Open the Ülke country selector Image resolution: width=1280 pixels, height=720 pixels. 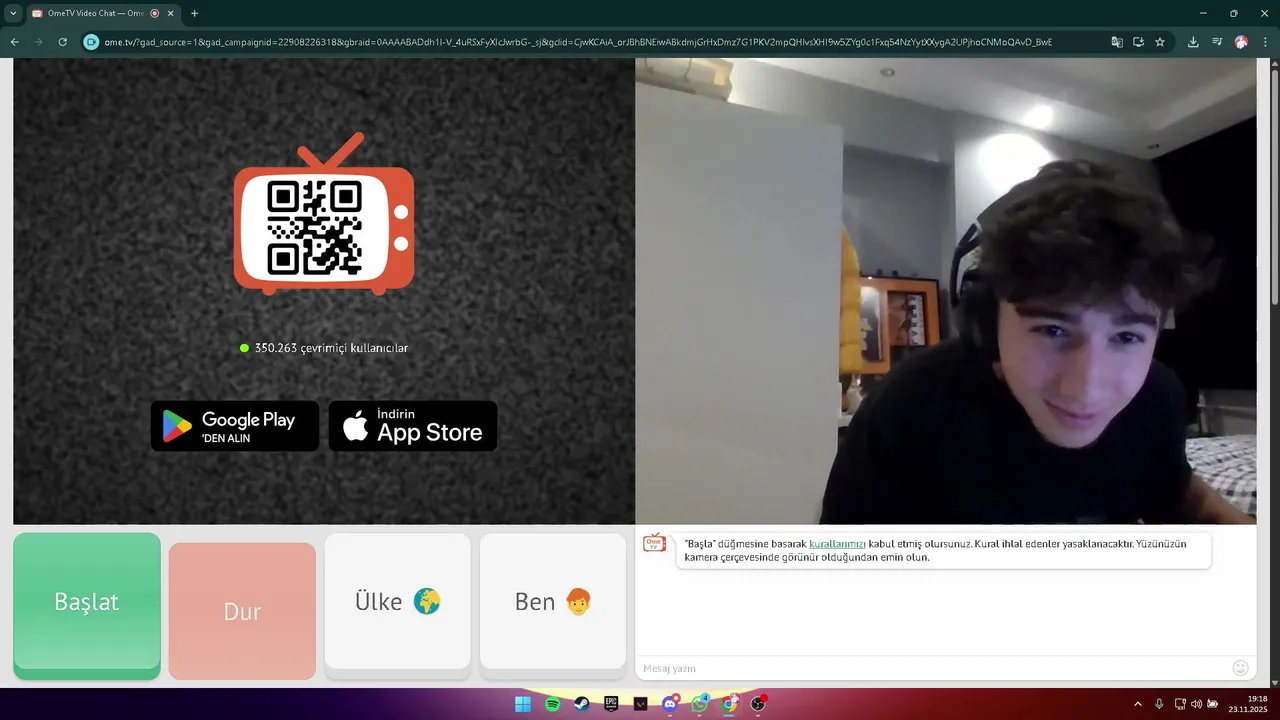[397, 601]
